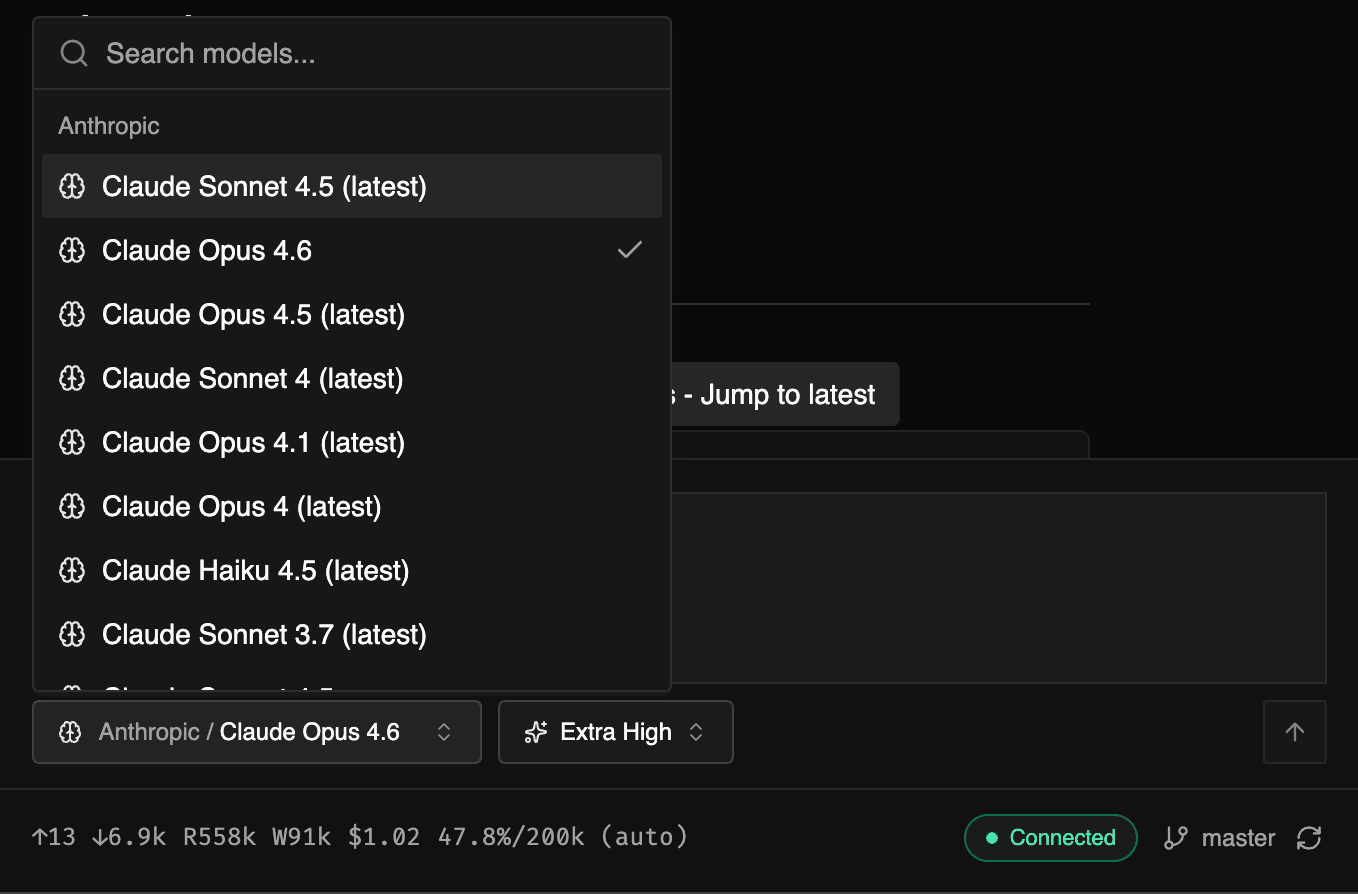The width and height of the screenshot is (1358, 894).
Task: Click the git branch icon
Action: pos(1176,838)
